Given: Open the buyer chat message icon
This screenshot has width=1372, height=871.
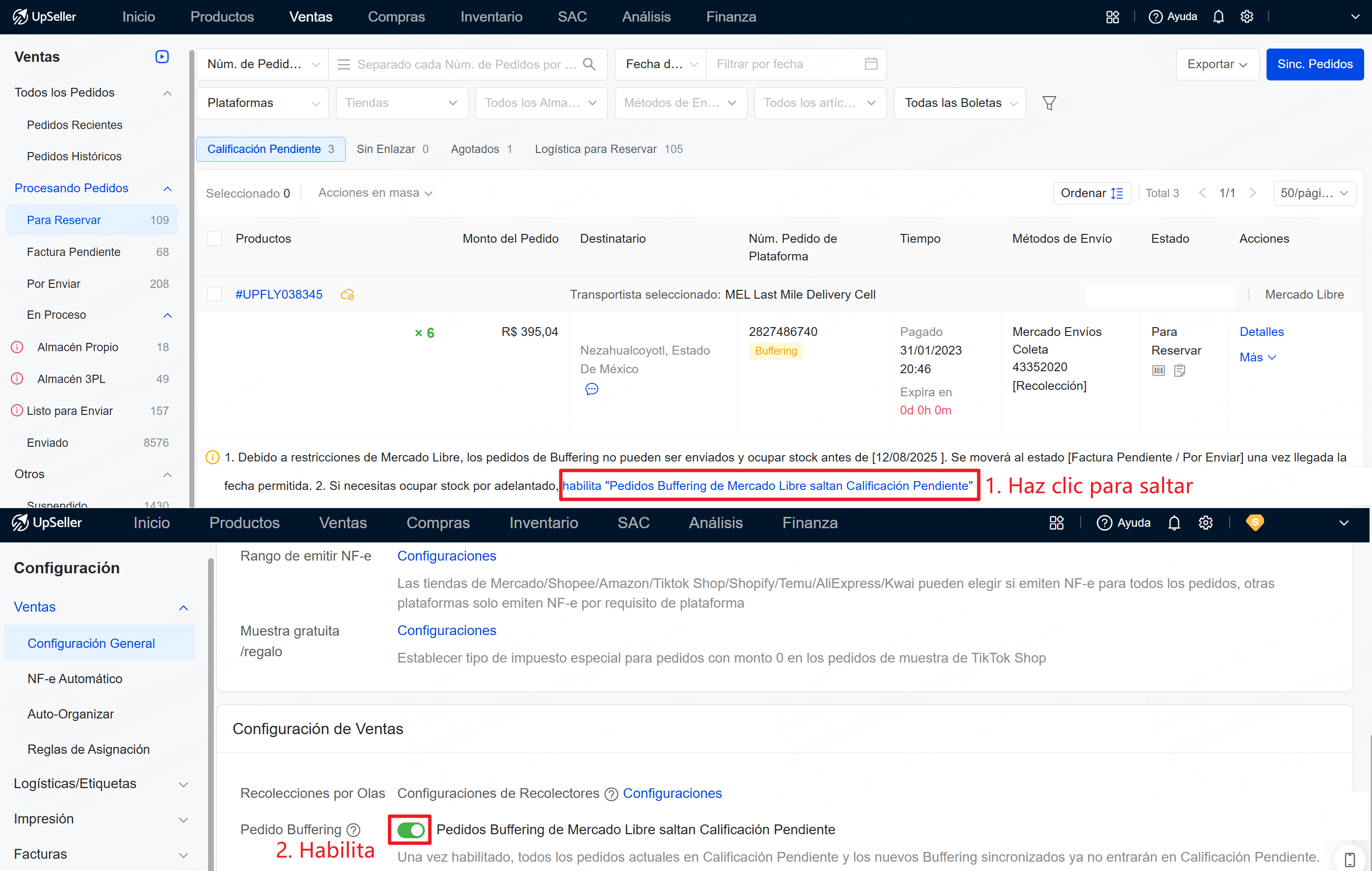Looking at the screenshot, I should coord(592,389).
